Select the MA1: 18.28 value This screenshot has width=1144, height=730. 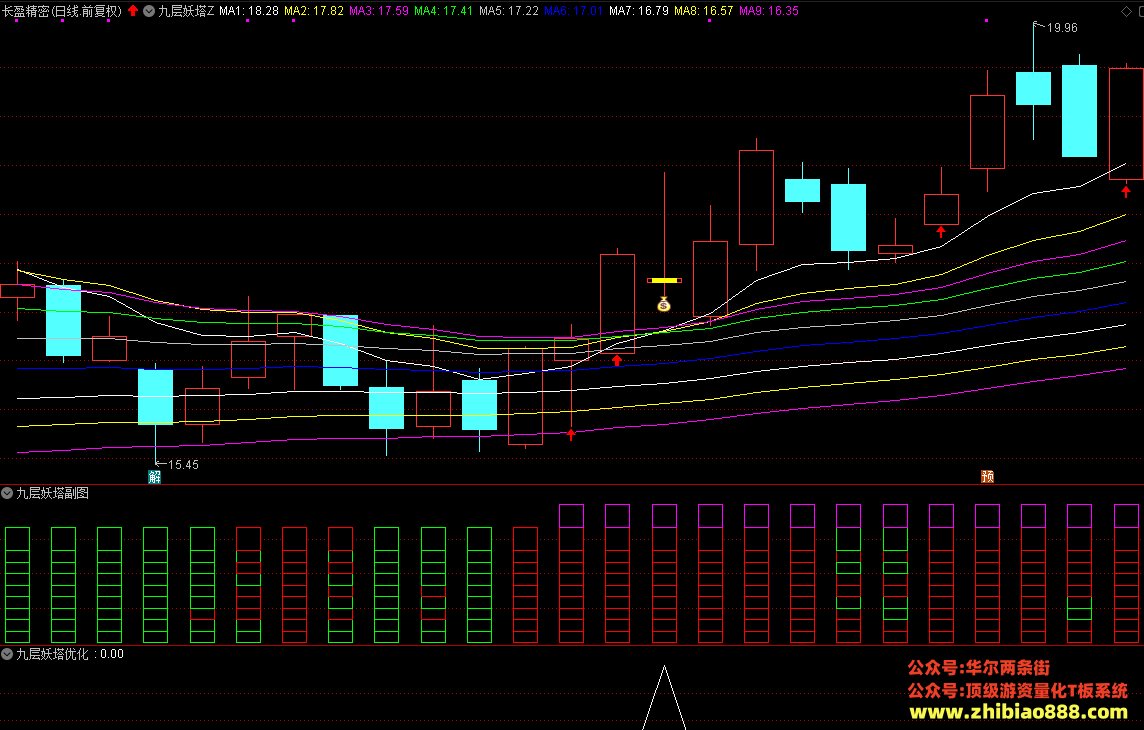pos(249,11)
